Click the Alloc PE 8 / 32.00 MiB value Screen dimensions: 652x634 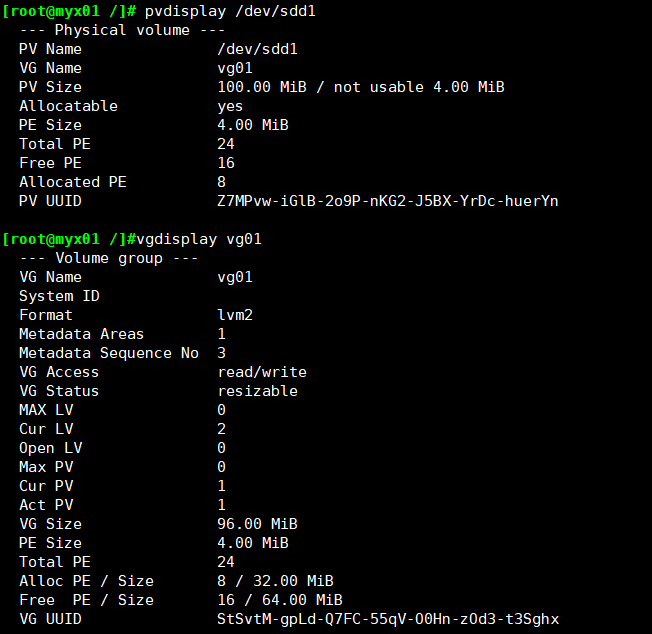[x=275, y=581]
